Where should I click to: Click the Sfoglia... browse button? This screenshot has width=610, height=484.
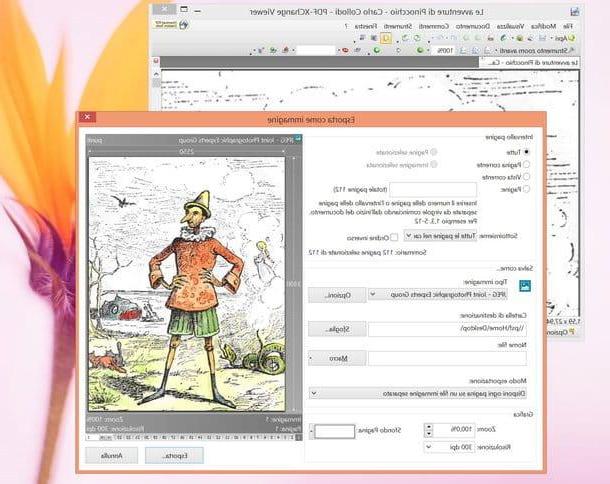[x=337, y=329]
